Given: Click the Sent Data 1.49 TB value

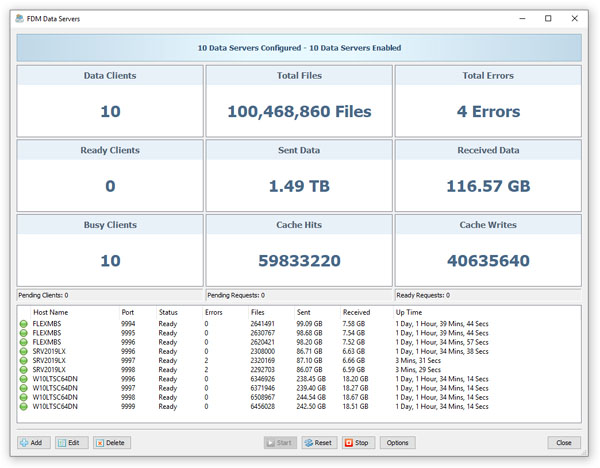Looking at the screenshot, I should 299,186.
